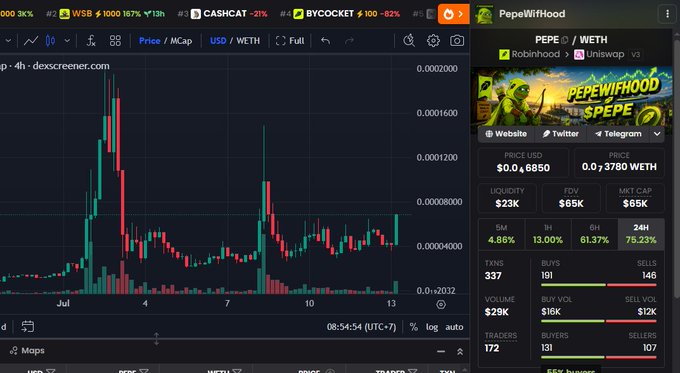Screen dimensions: 680x373
Task: Switch chart to line style icon
Action: [30, 41]
